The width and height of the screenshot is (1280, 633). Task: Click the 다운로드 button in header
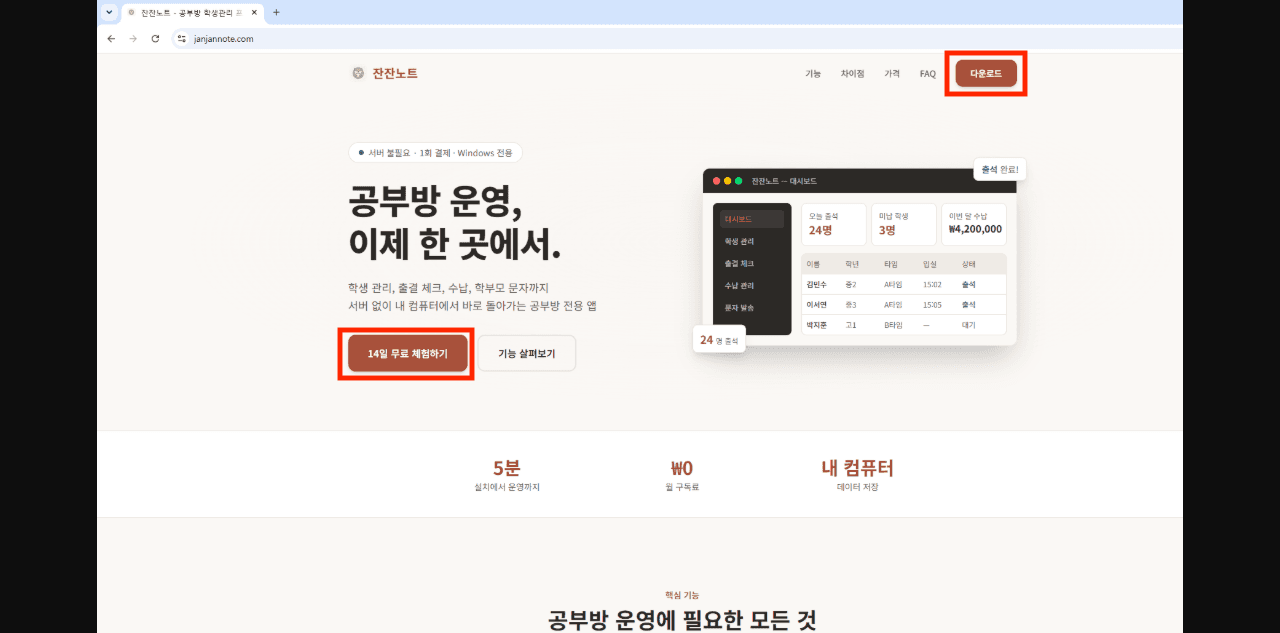coord(986,73)
